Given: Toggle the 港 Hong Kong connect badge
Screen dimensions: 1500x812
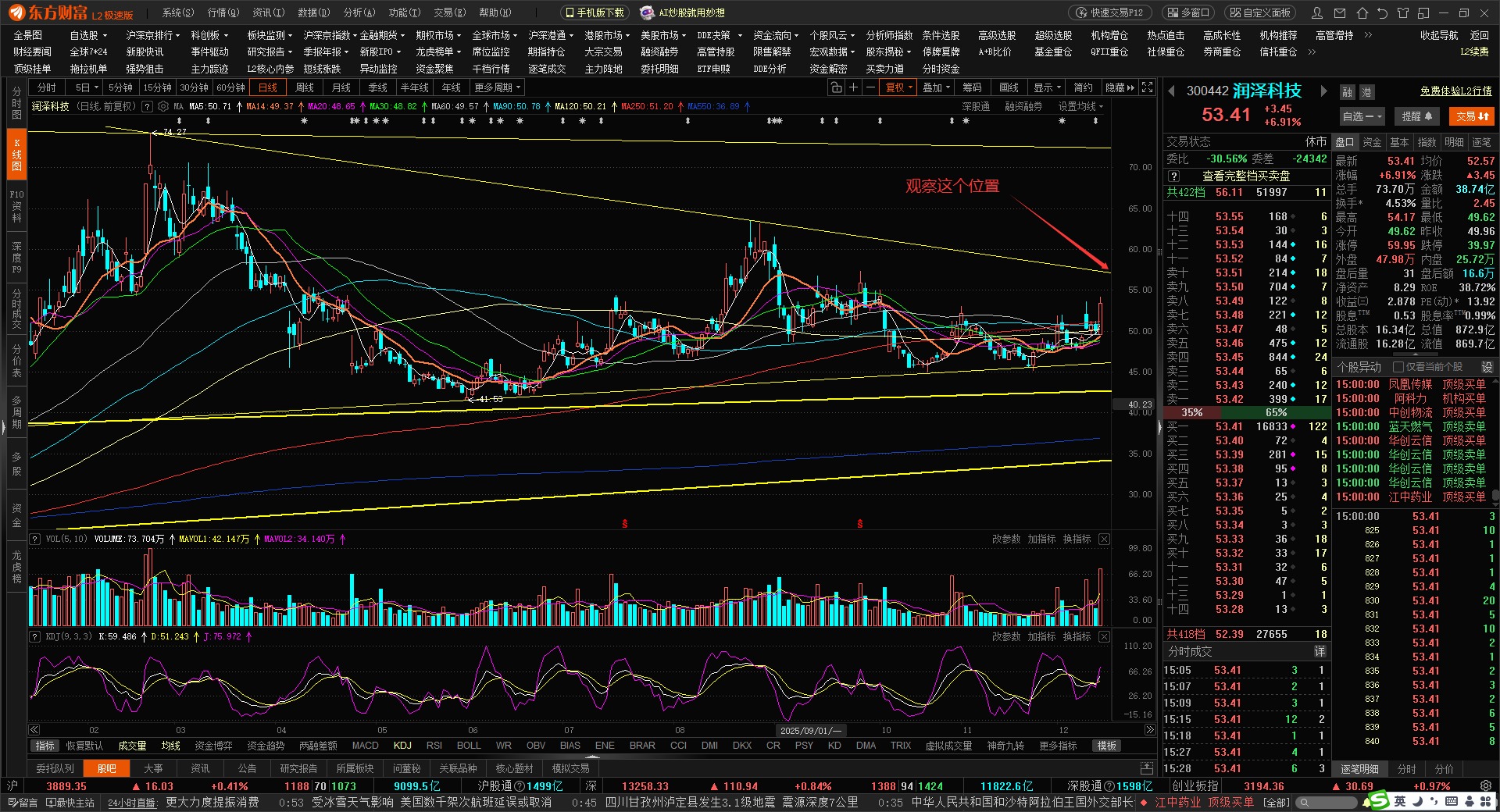Looking at the screenshot, I should (x=1366, y=92).
